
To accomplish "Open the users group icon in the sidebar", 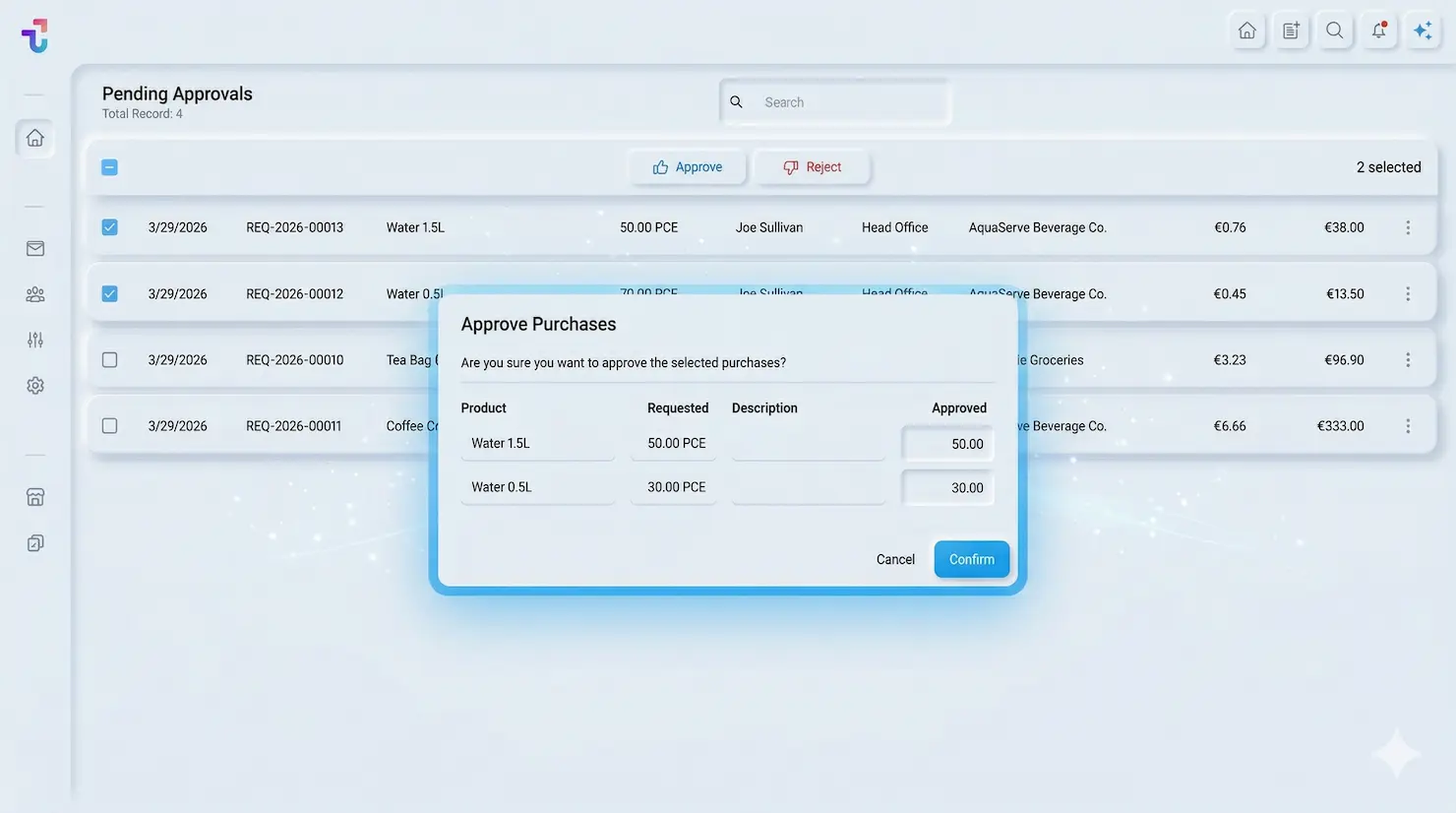I will point(35,294).
